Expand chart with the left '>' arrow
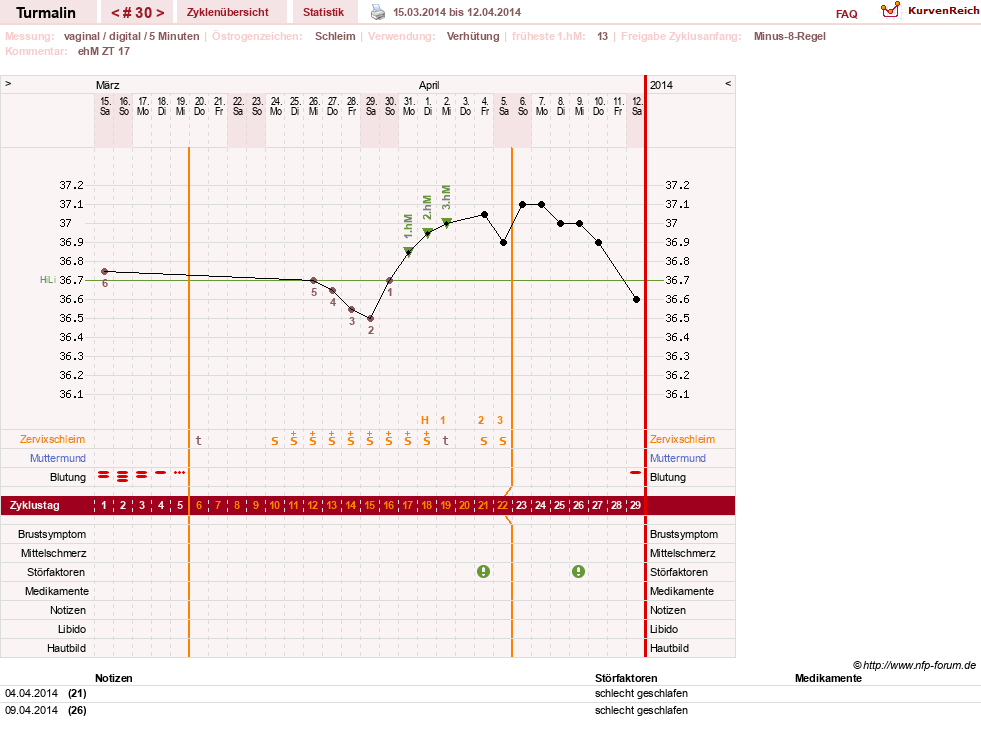 click(8, 83)
